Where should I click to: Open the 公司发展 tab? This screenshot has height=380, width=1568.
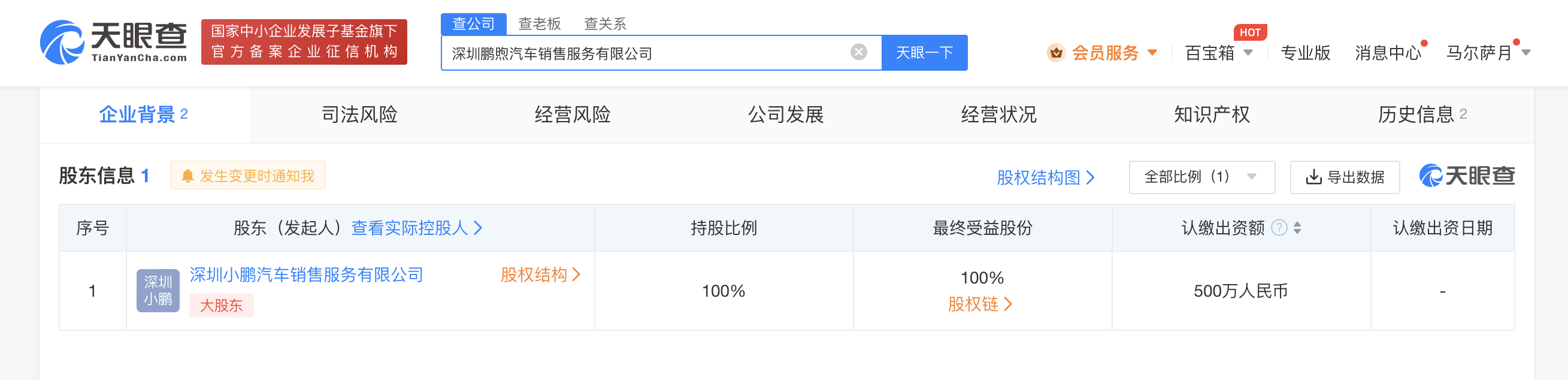785,114
